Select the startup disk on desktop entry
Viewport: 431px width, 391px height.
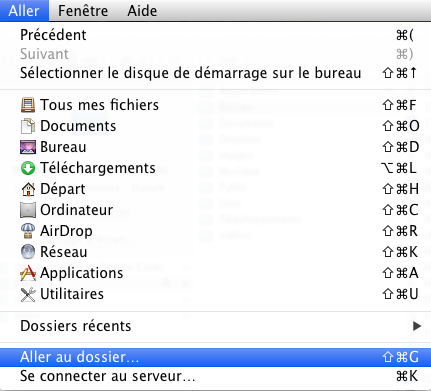tap(215, 73)
